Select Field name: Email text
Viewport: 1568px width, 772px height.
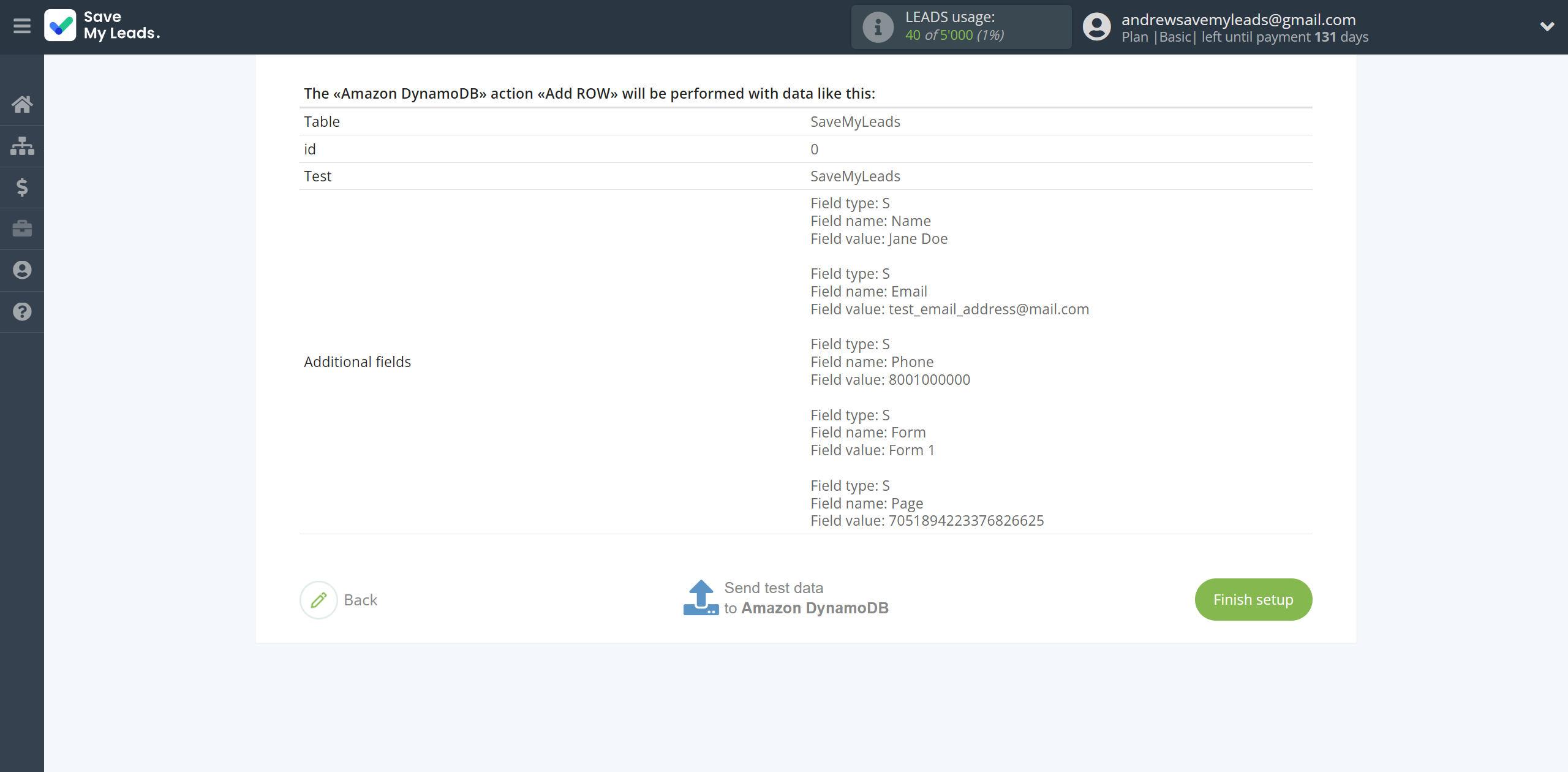click(x=869, y=291)
